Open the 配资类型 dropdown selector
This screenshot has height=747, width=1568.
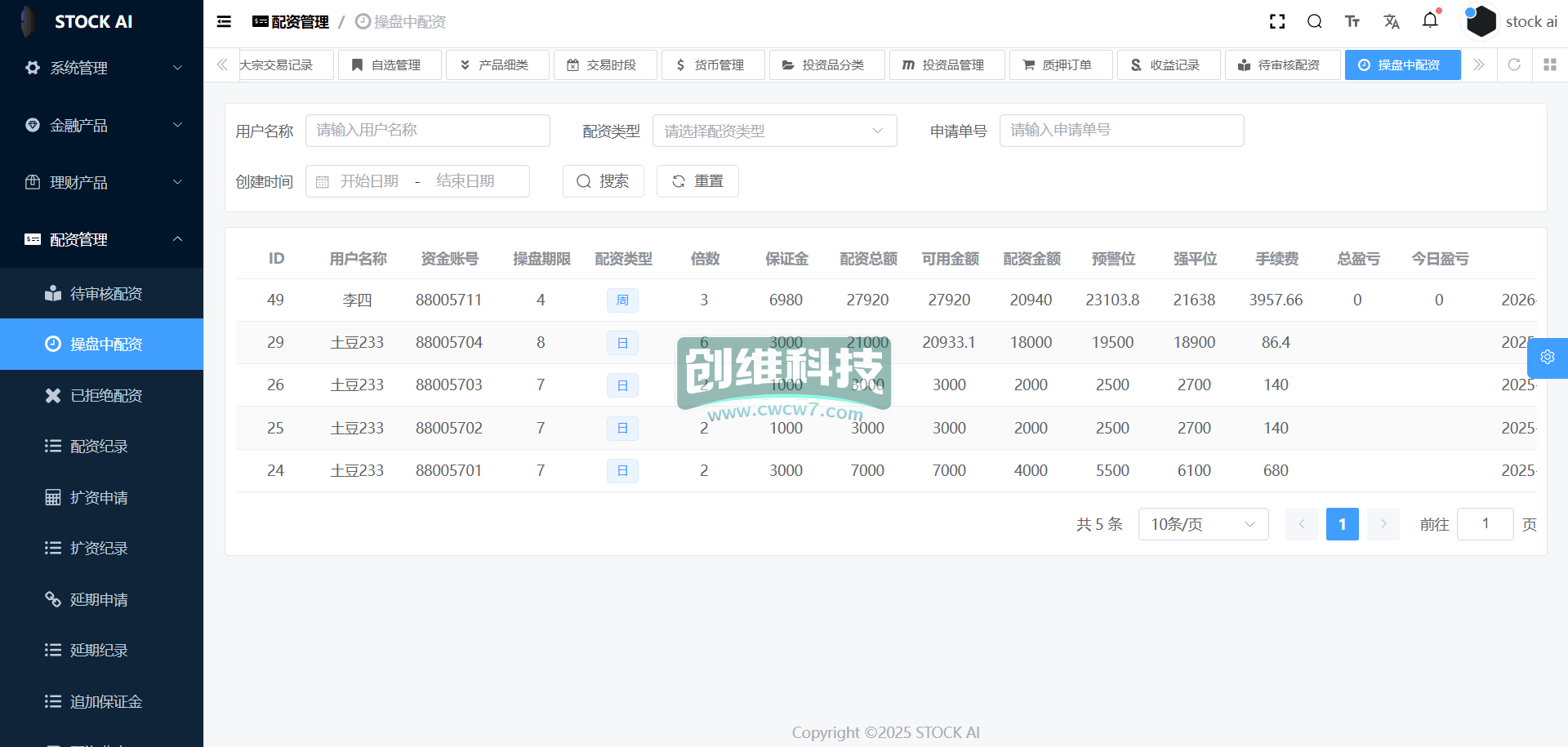773,131
